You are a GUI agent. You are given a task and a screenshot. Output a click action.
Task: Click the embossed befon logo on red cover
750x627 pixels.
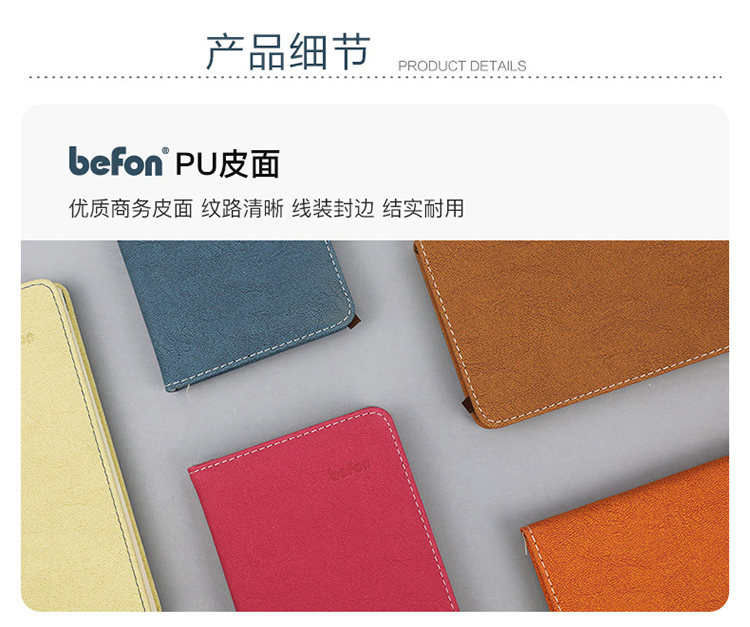pos(350,470)
